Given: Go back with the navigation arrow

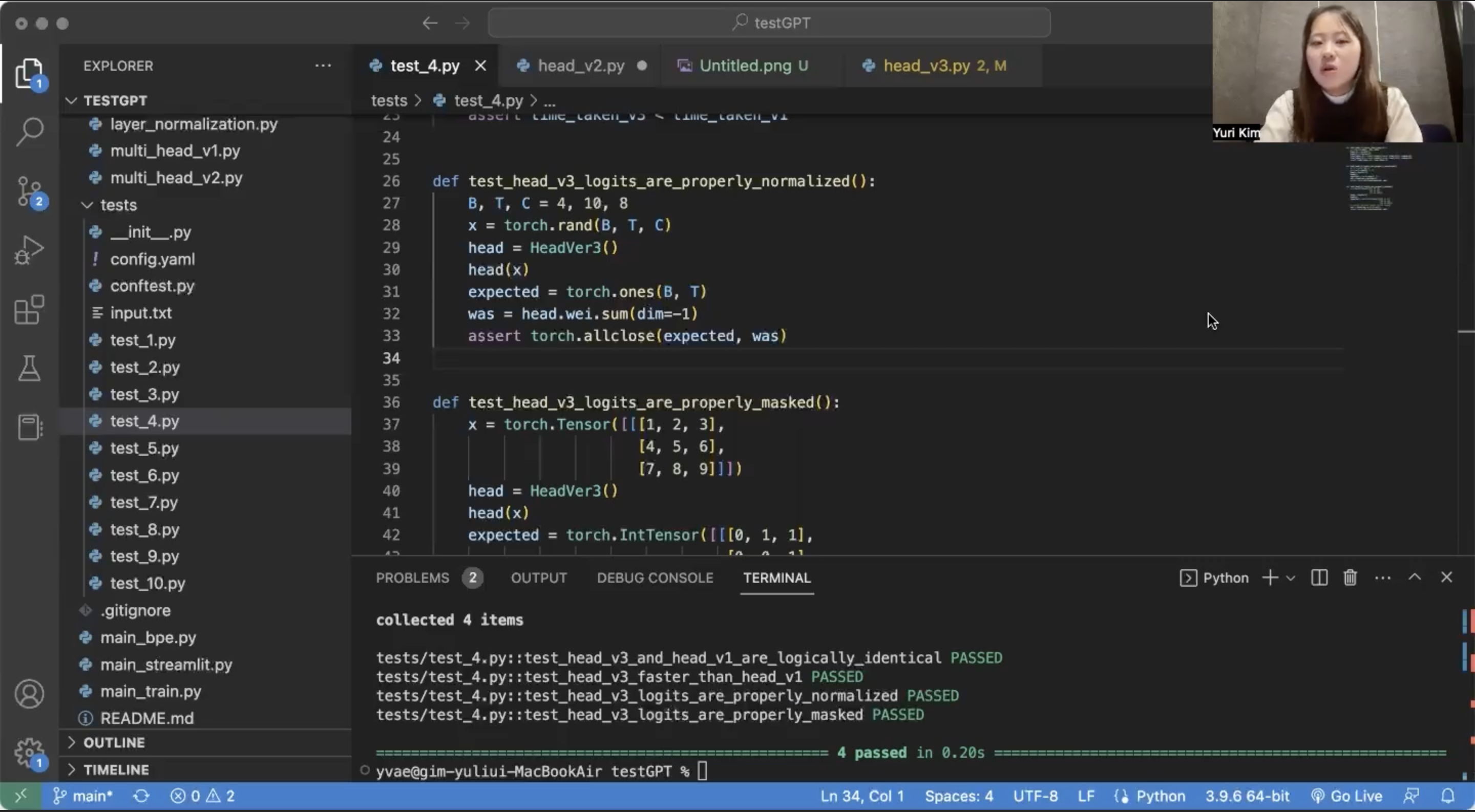Looking at the screenshot, I should [x=430, y=23].
